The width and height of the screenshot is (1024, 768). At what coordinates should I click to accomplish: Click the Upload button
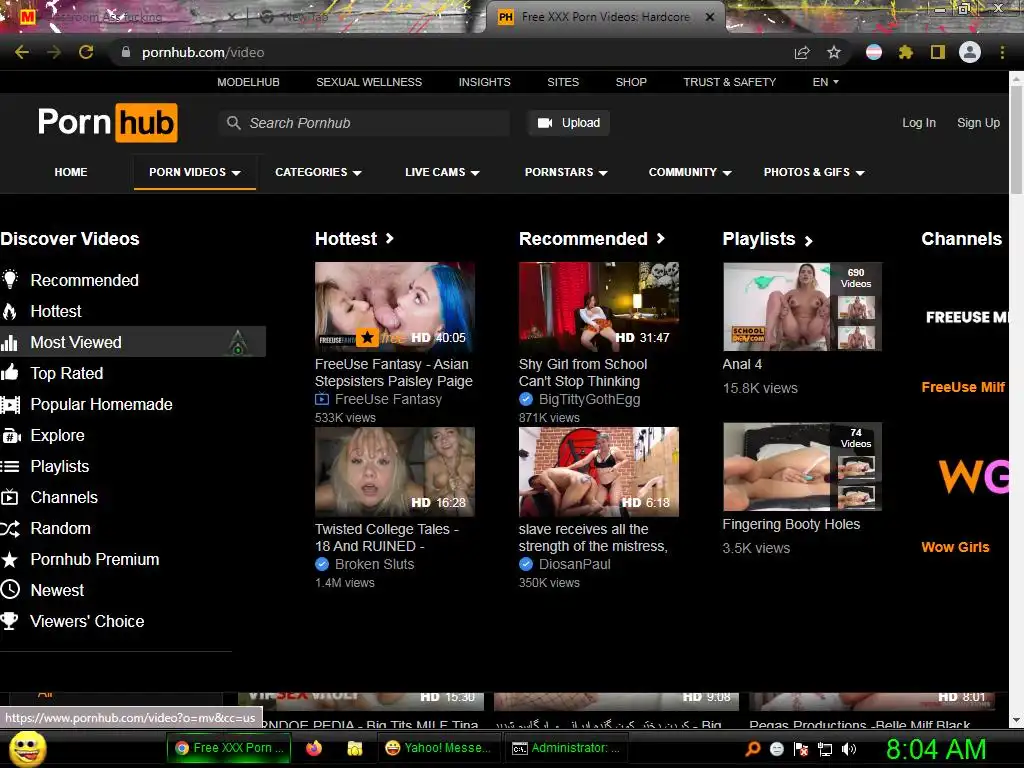pyautogui.click(x=569, y=123)
